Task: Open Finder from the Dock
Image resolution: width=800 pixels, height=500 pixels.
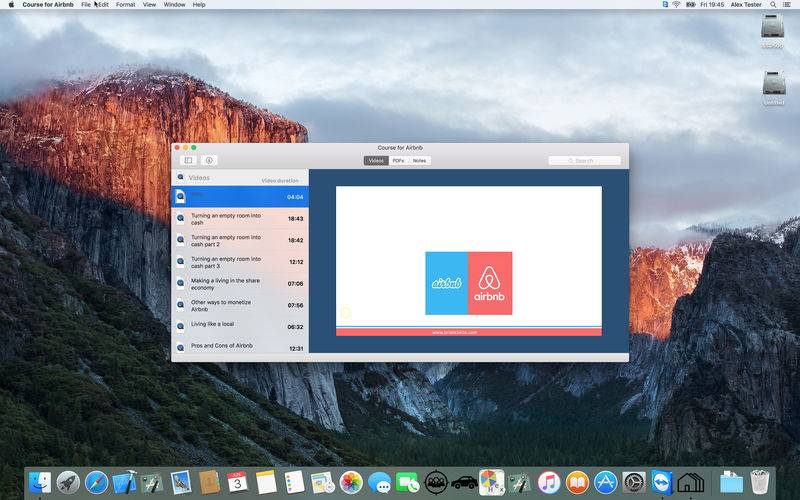Action: tap(40, 482)
